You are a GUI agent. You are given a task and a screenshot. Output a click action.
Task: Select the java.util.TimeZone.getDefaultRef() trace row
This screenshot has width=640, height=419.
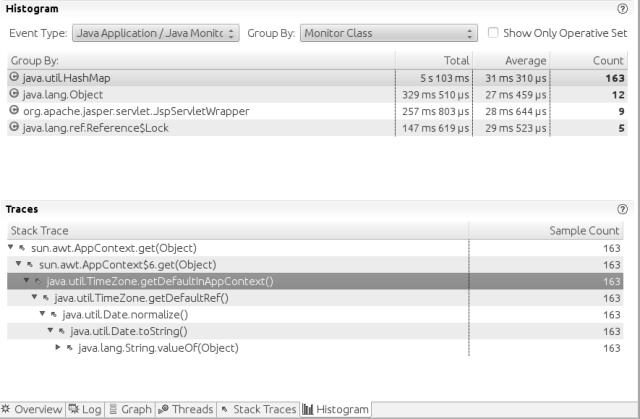(315, 298)
